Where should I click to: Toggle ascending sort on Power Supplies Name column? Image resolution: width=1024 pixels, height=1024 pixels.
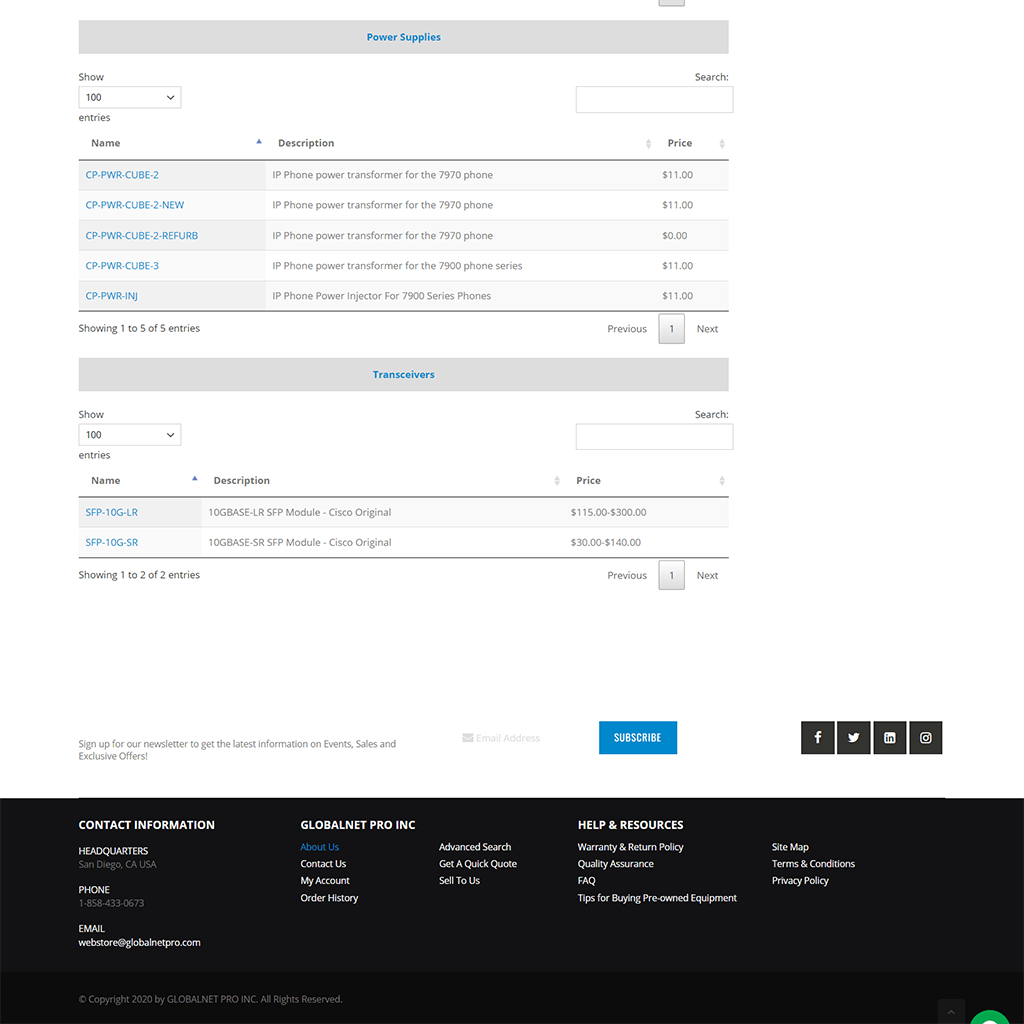click(x=258, y=142)
